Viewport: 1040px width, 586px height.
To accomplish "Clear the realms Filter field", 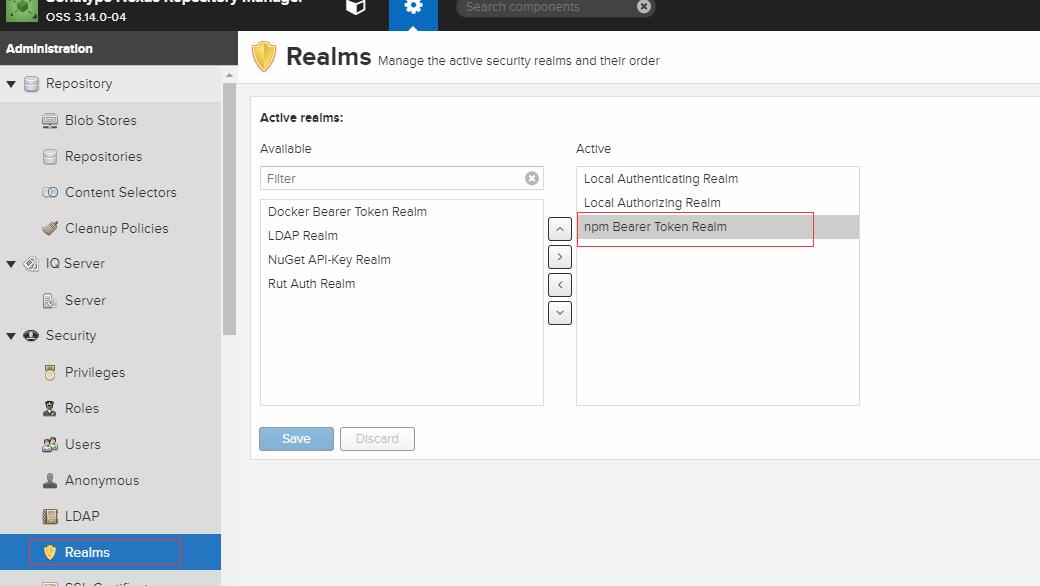I will 531,178.
